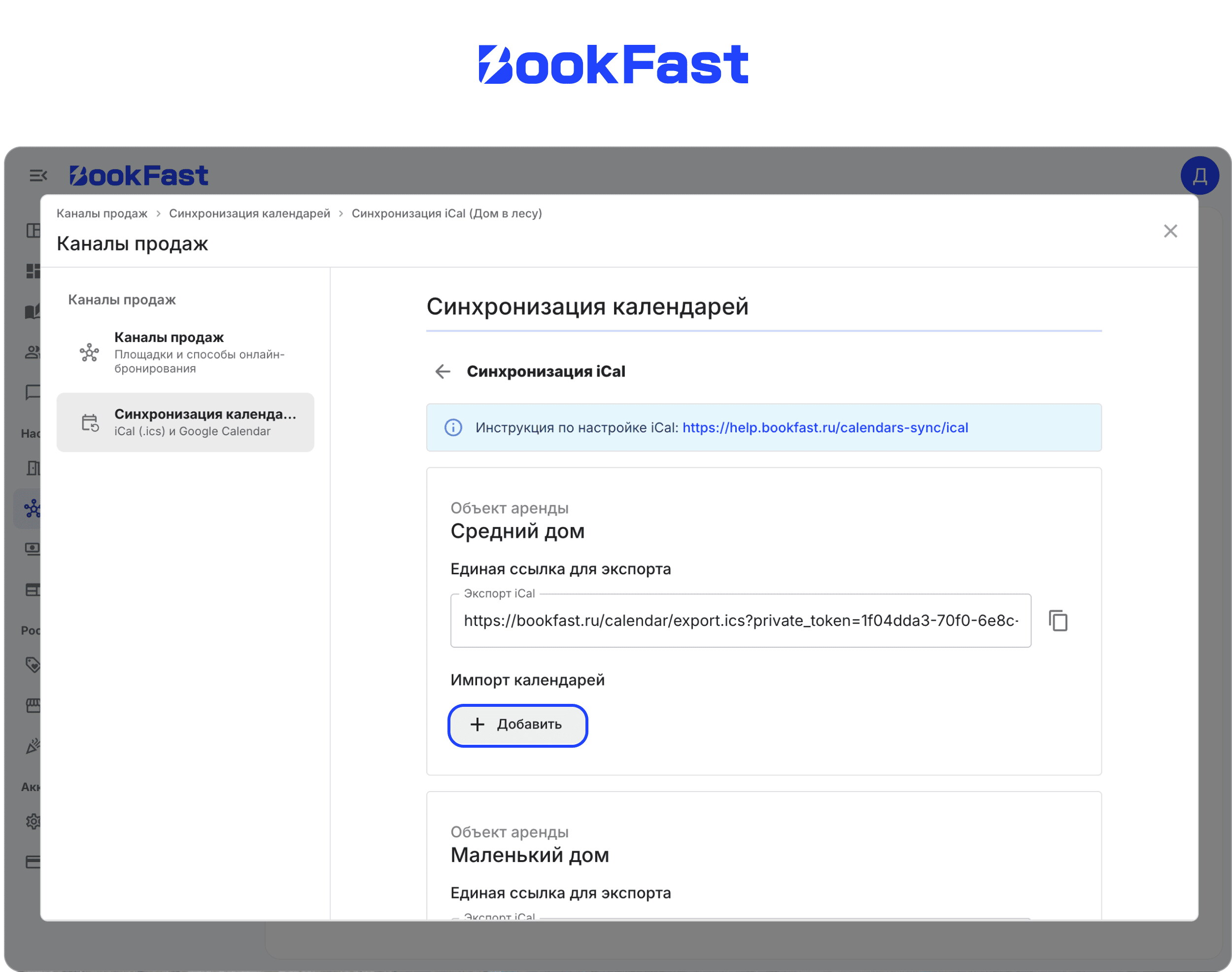
Task: Select Синхронизация календарей menu item
Action: click(185, 422)
